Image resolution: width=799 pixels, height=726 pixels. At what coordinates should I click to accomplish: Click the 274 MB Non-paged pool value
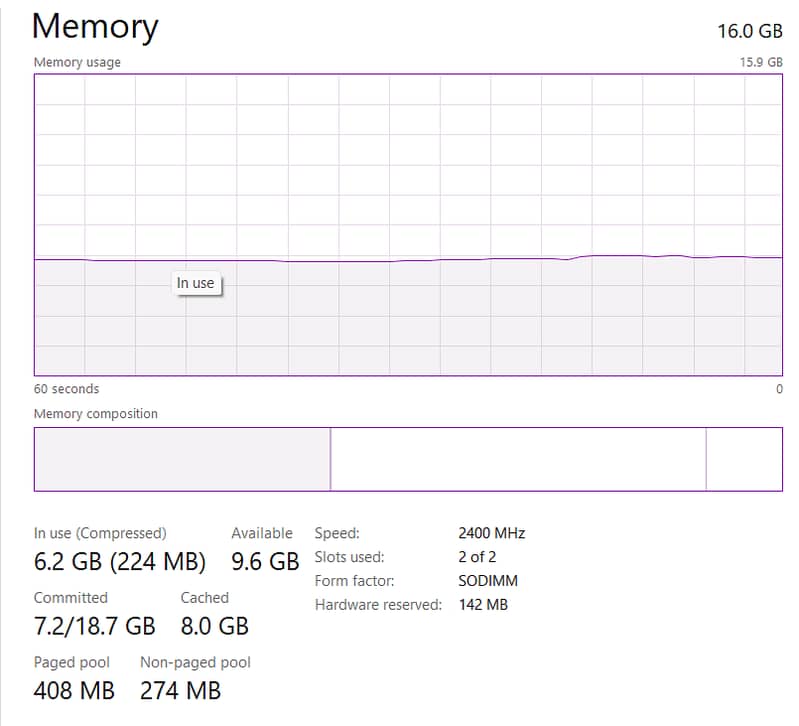coord(180,690)
